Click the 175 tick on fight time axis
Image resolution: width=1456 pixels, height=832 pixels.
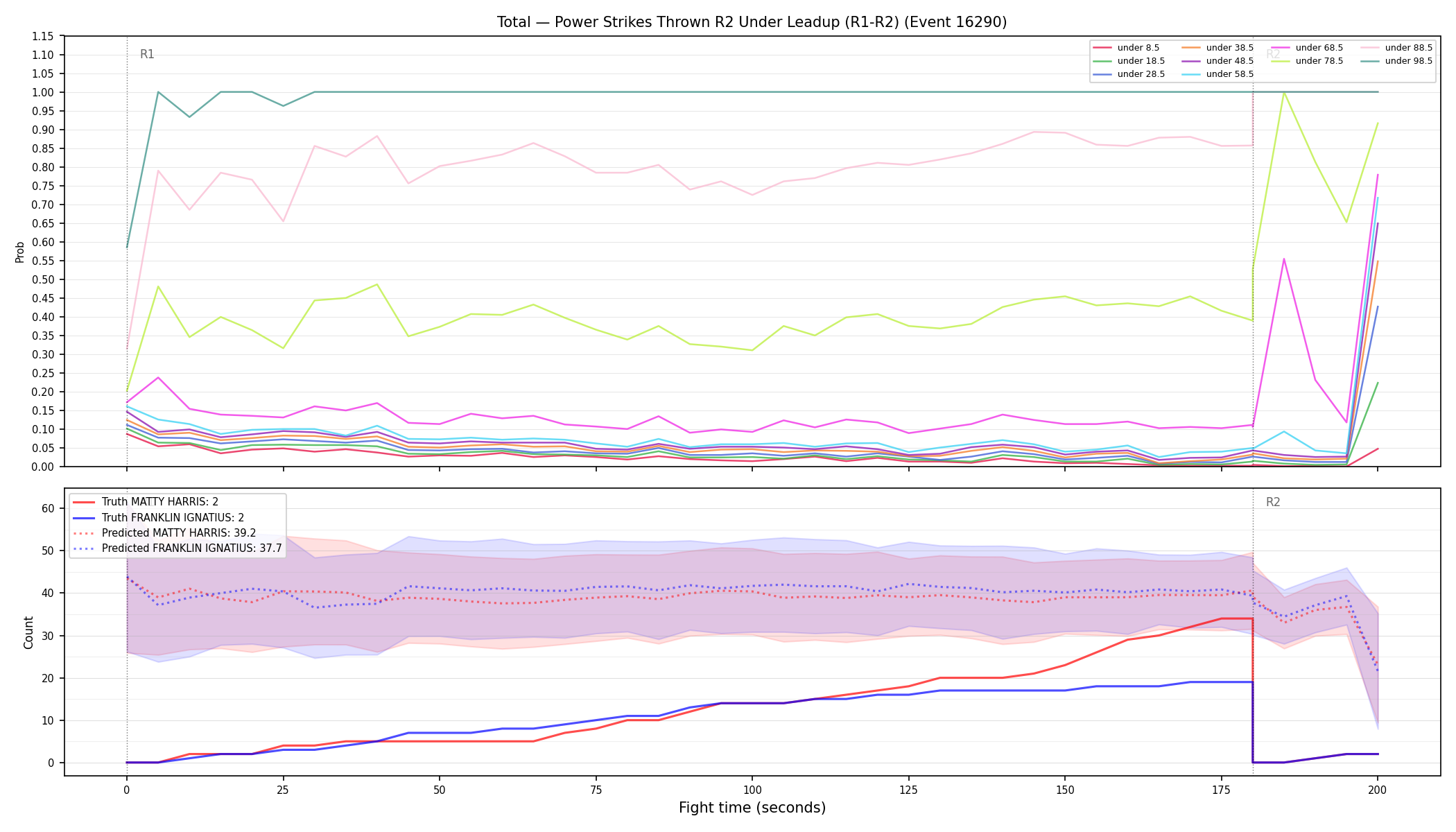pos(1221,789)
